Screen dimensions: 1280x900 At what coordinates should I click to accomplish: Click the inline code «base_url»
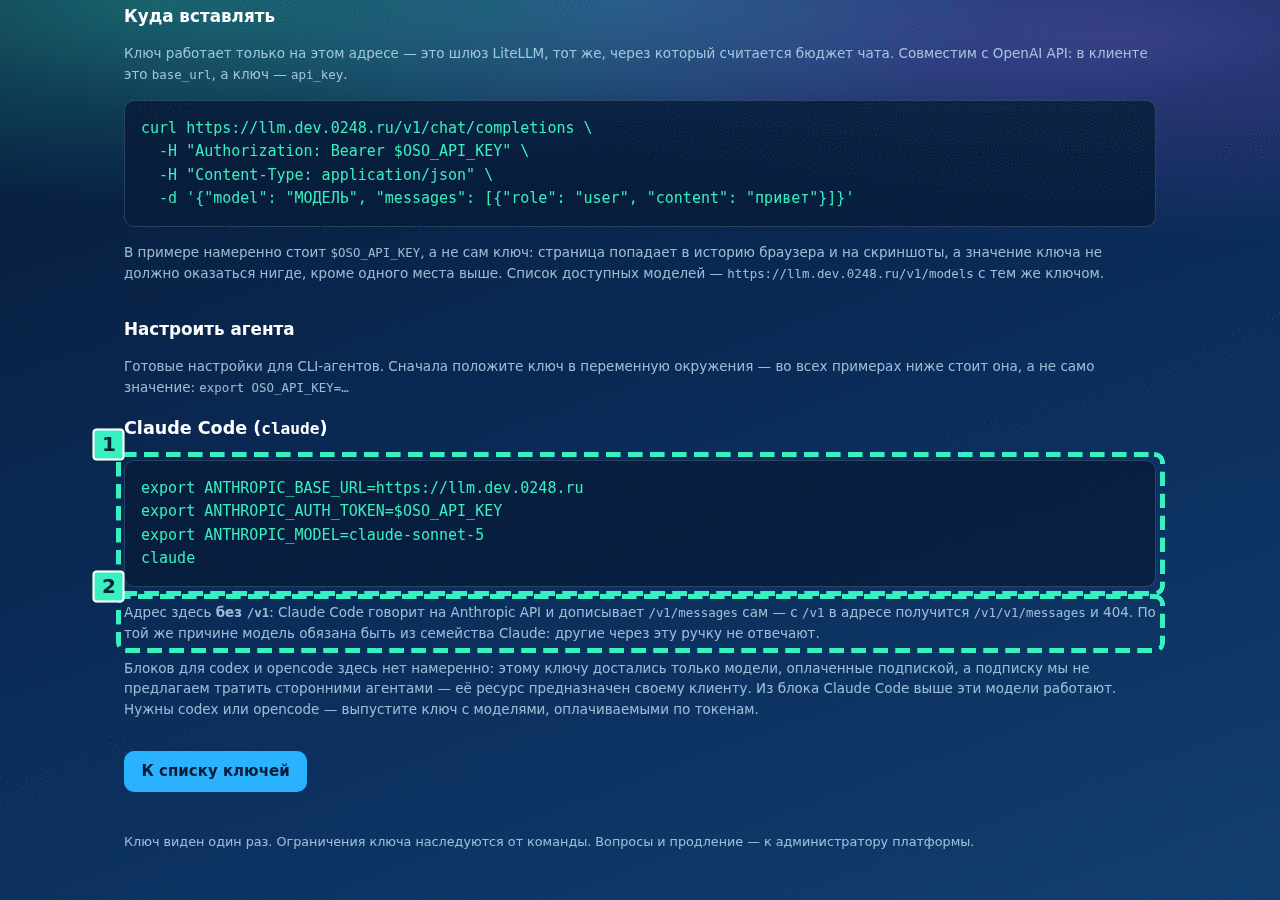click(x=181, y=75)
